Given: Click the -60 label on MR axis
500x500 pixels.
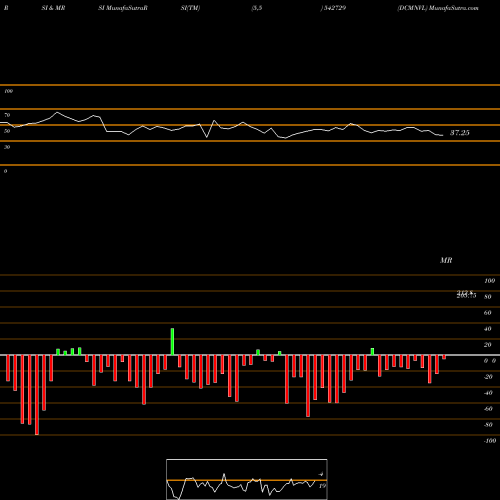Looking at the screenshot, I should (488, 409).
